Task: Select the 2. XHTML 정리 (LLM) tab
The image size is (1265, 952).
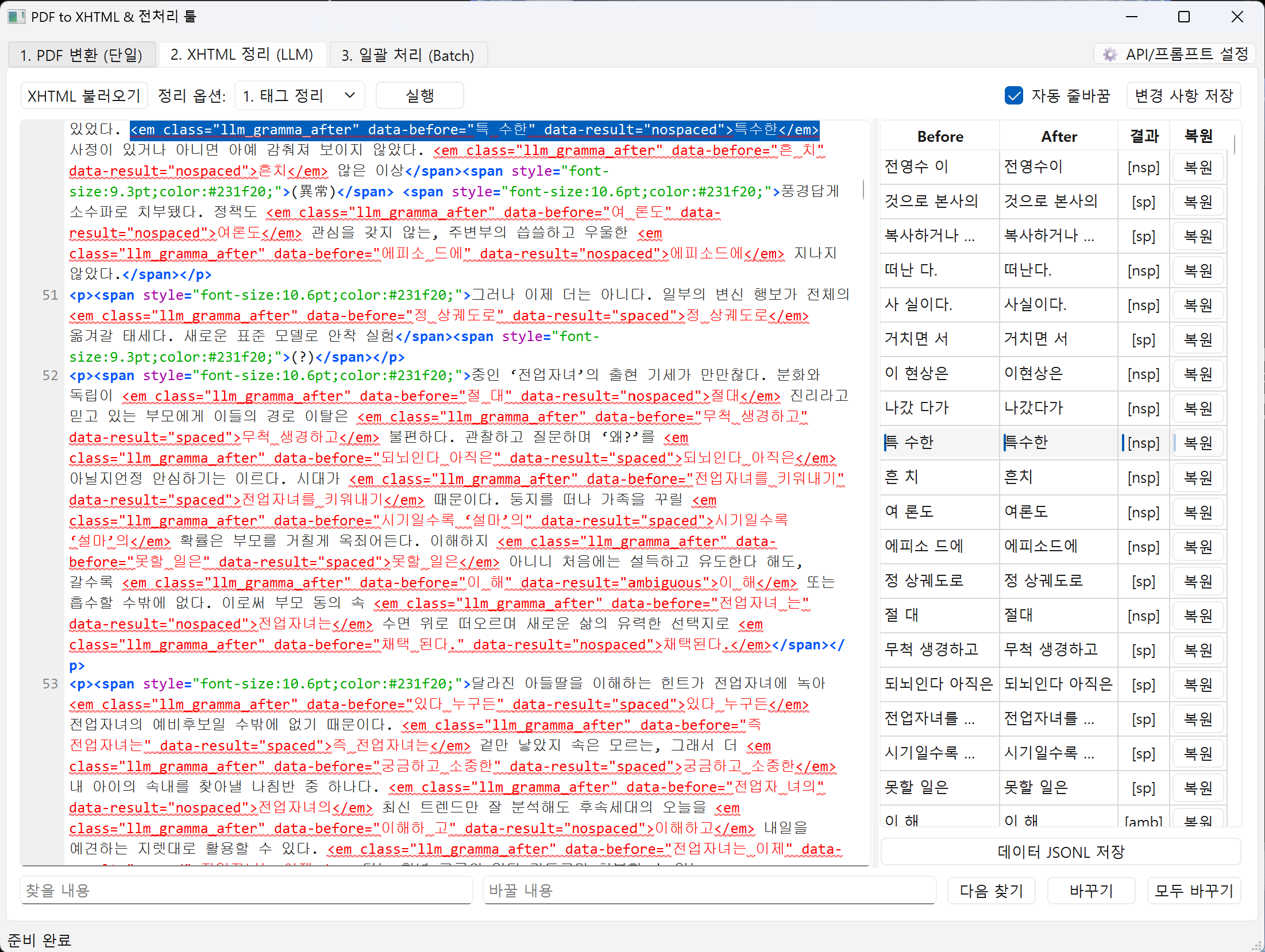Action: (x=242, y=55)
